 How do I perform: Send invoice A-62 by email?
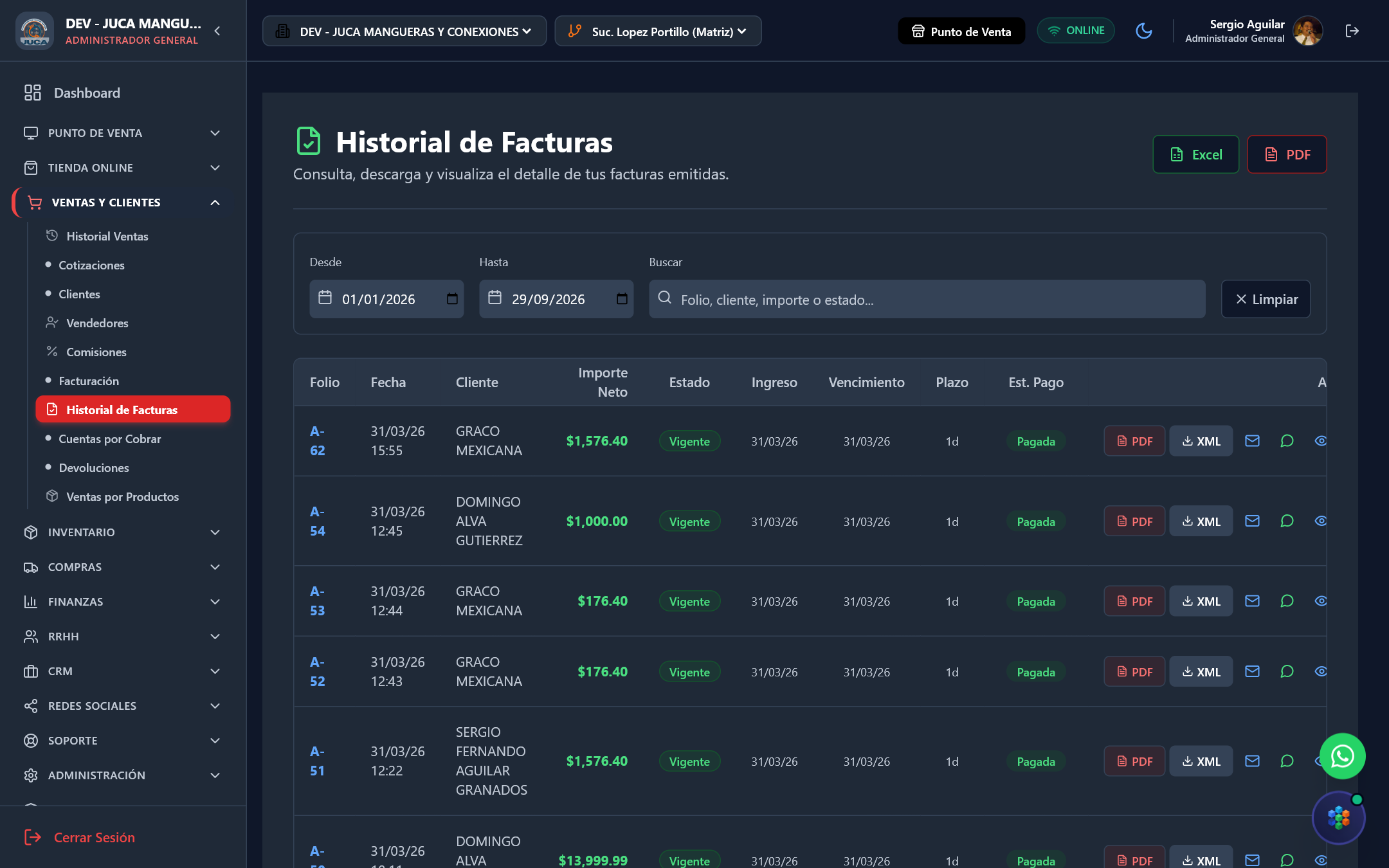pos(1252,441)
